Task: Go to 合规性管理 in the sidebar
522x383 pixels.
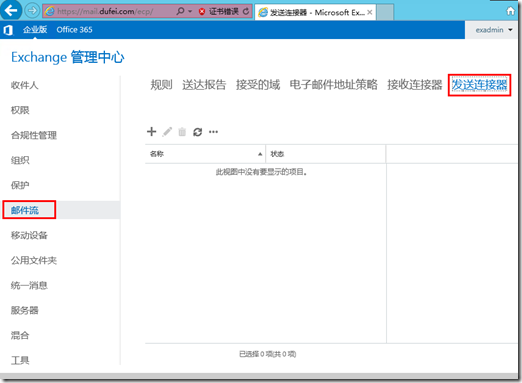Action: [34, 135]
